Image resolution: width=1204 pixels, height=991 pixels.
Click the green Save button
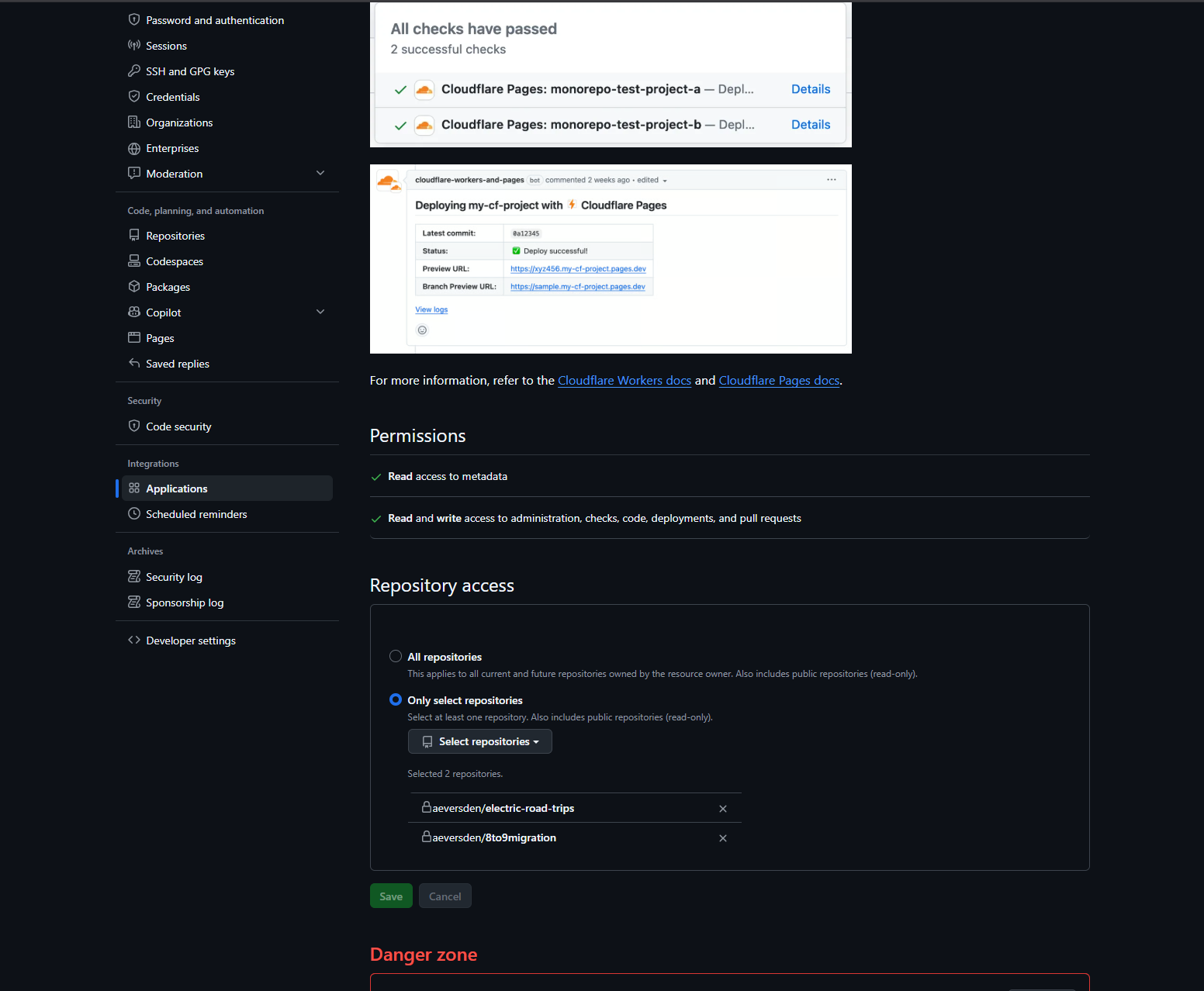[x=391, y=896]
